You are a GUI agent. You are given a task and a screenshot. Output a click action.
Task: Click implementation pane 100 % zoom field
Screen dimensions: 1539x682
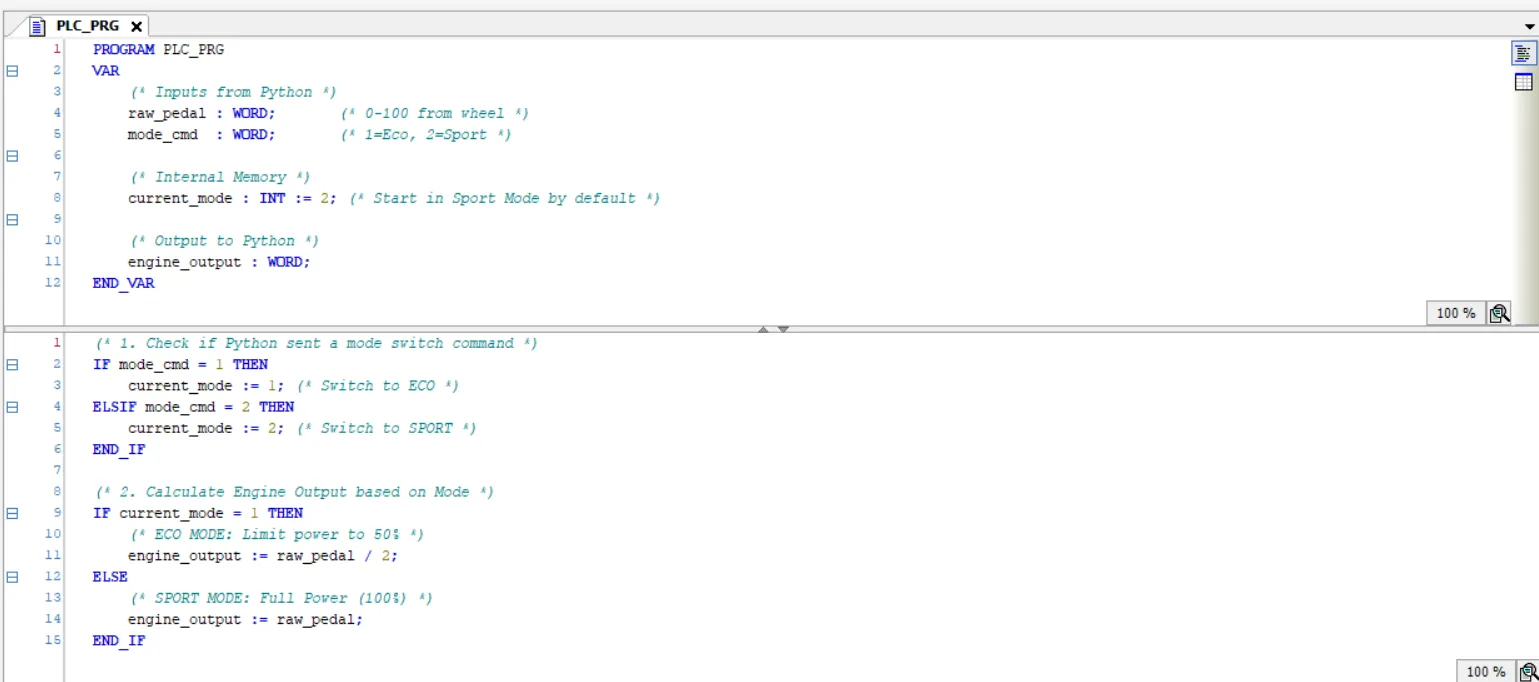coord(1486,672)
